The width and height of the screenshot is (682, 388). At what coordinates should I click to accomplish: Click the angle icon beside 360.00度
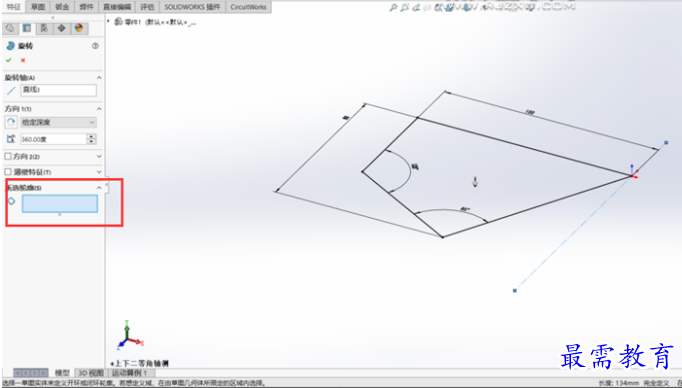click(11, 139)
